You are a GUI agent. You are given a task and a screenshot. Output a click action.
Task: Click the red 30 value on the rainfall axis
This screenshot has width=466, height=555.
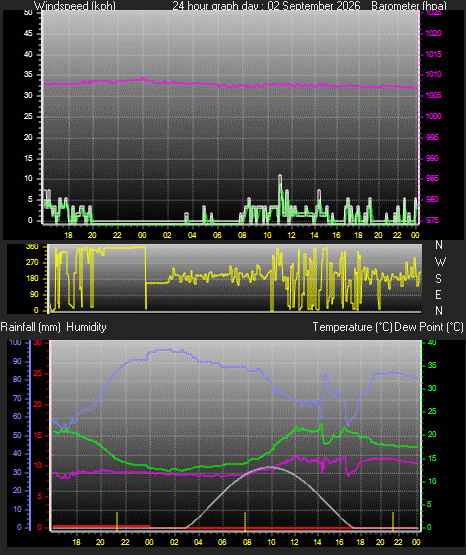38,342
